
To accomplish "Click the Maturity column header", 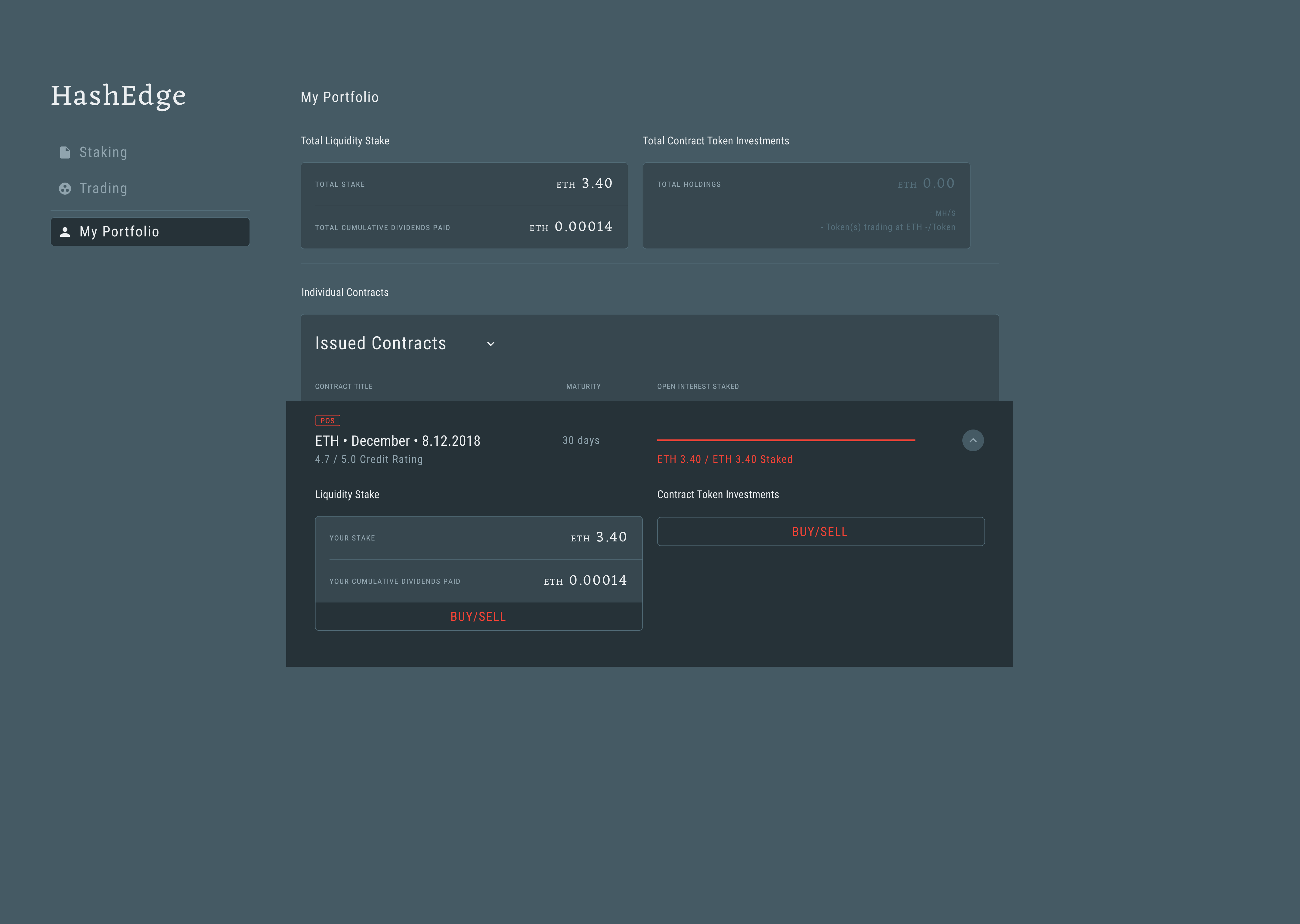I will click(x=583, y=386).
